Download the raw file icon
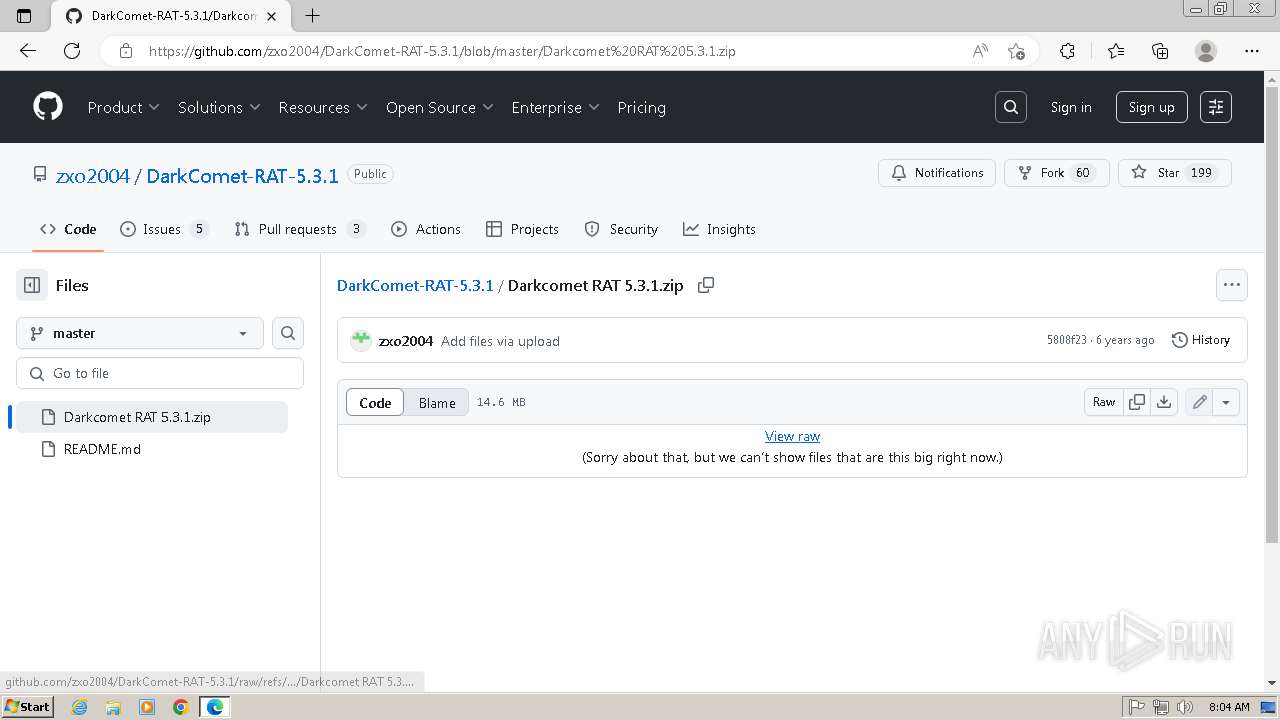 coord(1164,402)
